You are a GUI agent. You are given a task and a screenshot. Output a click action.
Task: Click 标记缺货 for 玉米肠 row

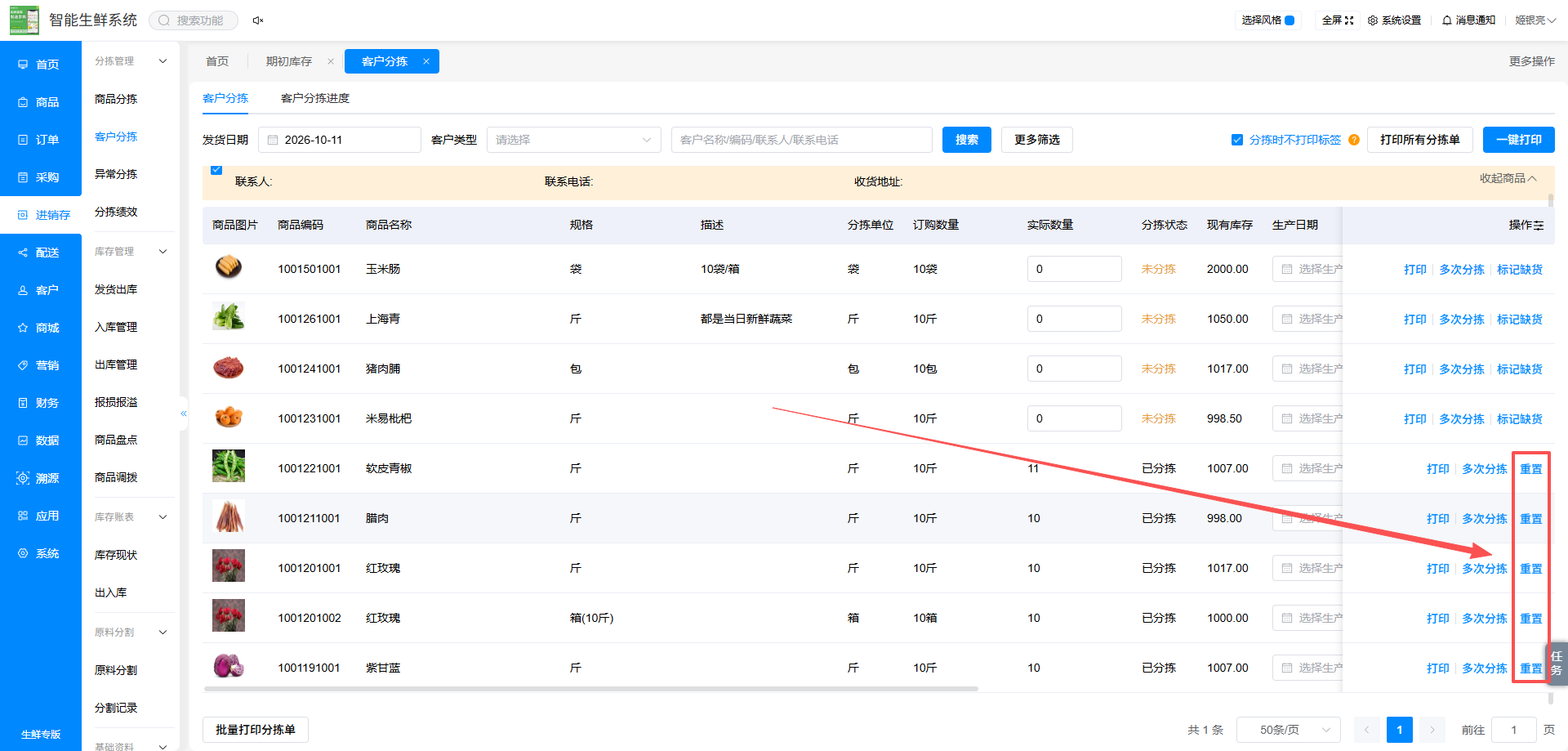point(1520,270)
